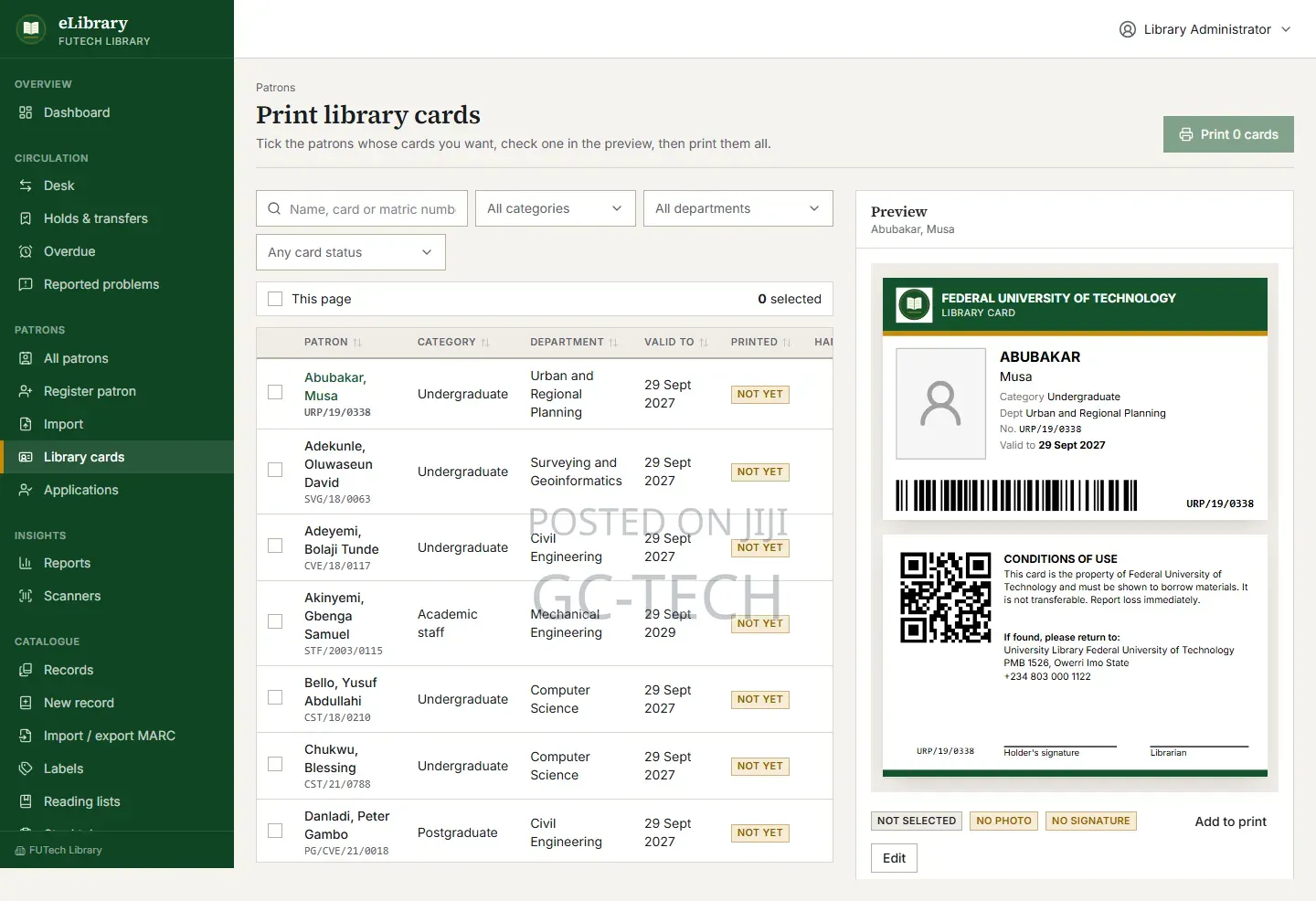
Task: Tick the checkbox for Abubakar, Musa
Action: click(x=275, y=392)
